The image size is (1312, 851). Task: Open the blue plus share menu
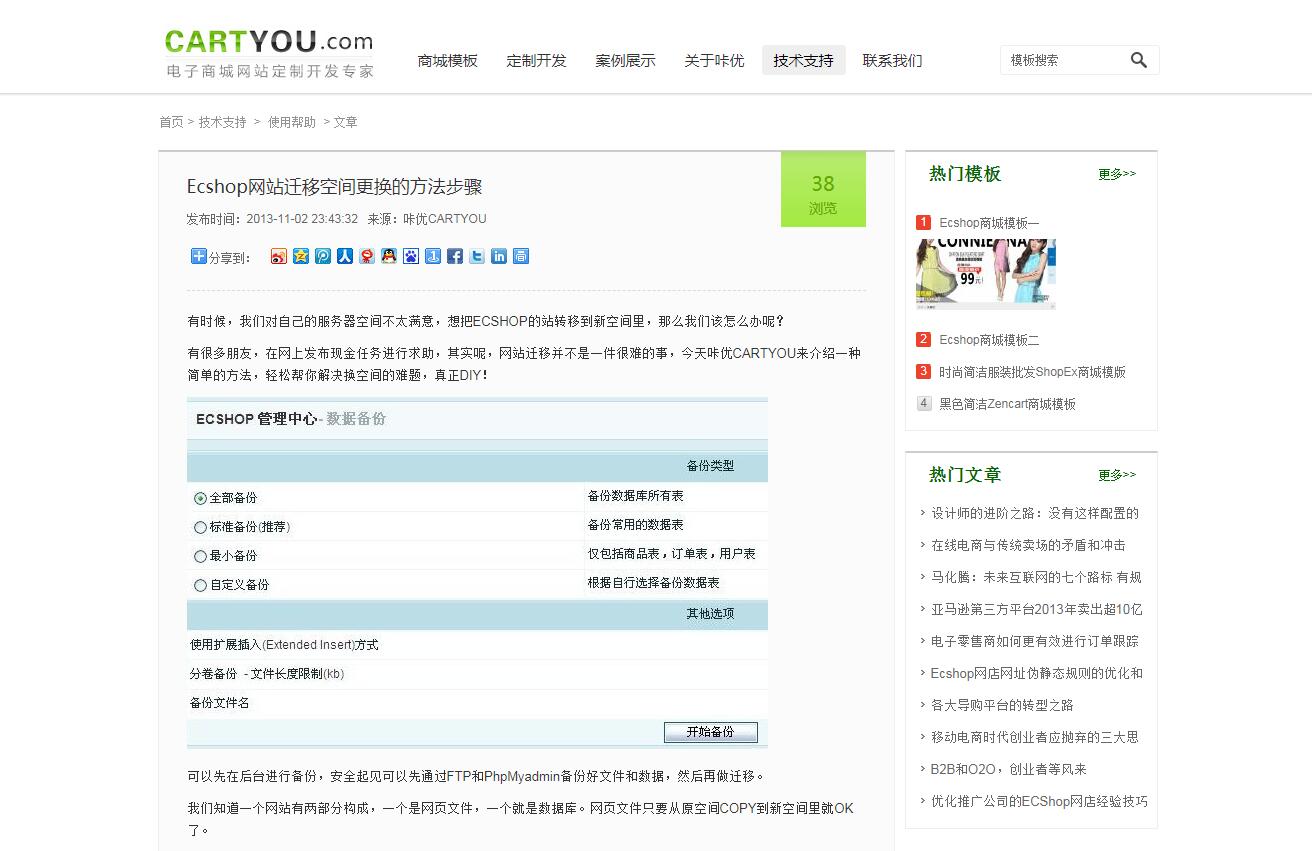pos(199,257)
